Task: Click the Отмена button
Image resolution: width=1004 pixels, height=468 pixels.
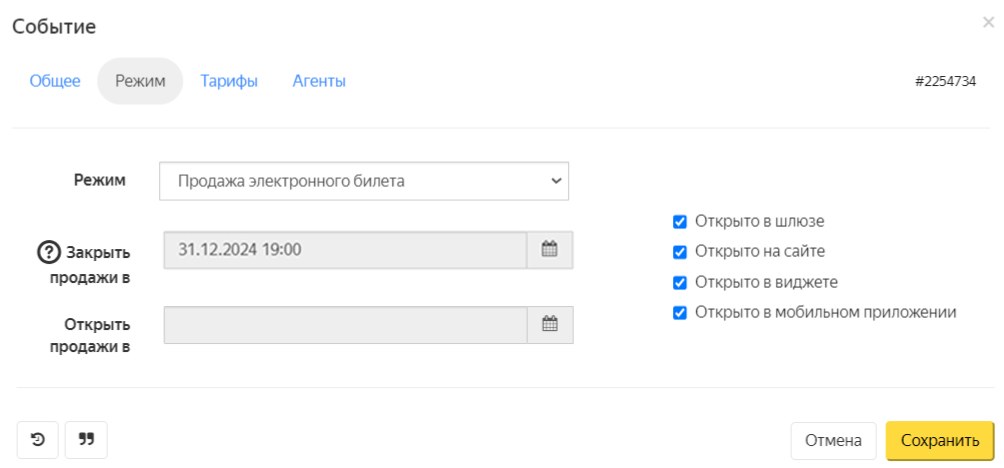Action: point(833,440)
